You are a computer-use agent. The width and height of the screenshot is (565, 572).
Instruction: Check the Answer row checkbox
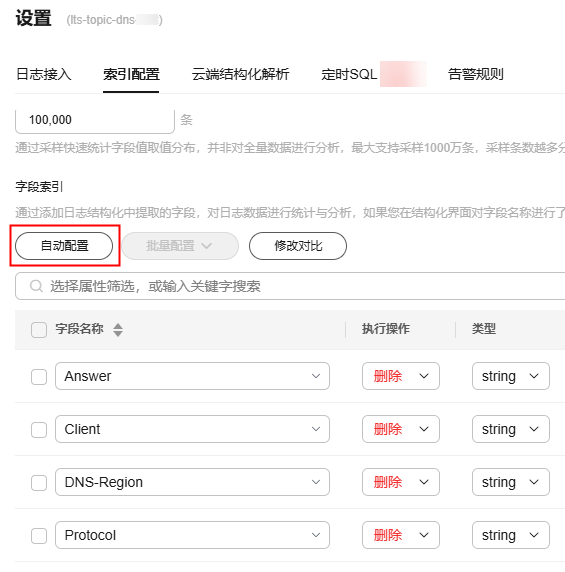[39, 377]
